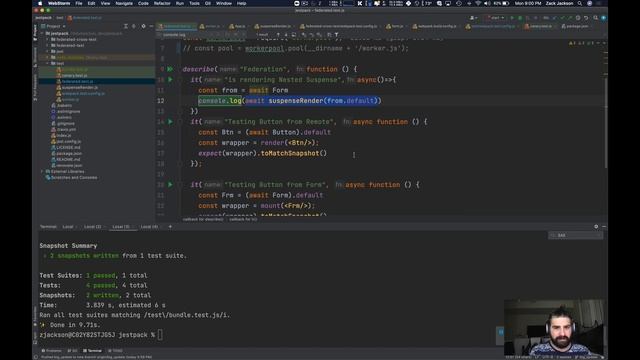Click the volume icon in macOS menu bar
This screenshot has width=640, height=360.
(487, 3)
